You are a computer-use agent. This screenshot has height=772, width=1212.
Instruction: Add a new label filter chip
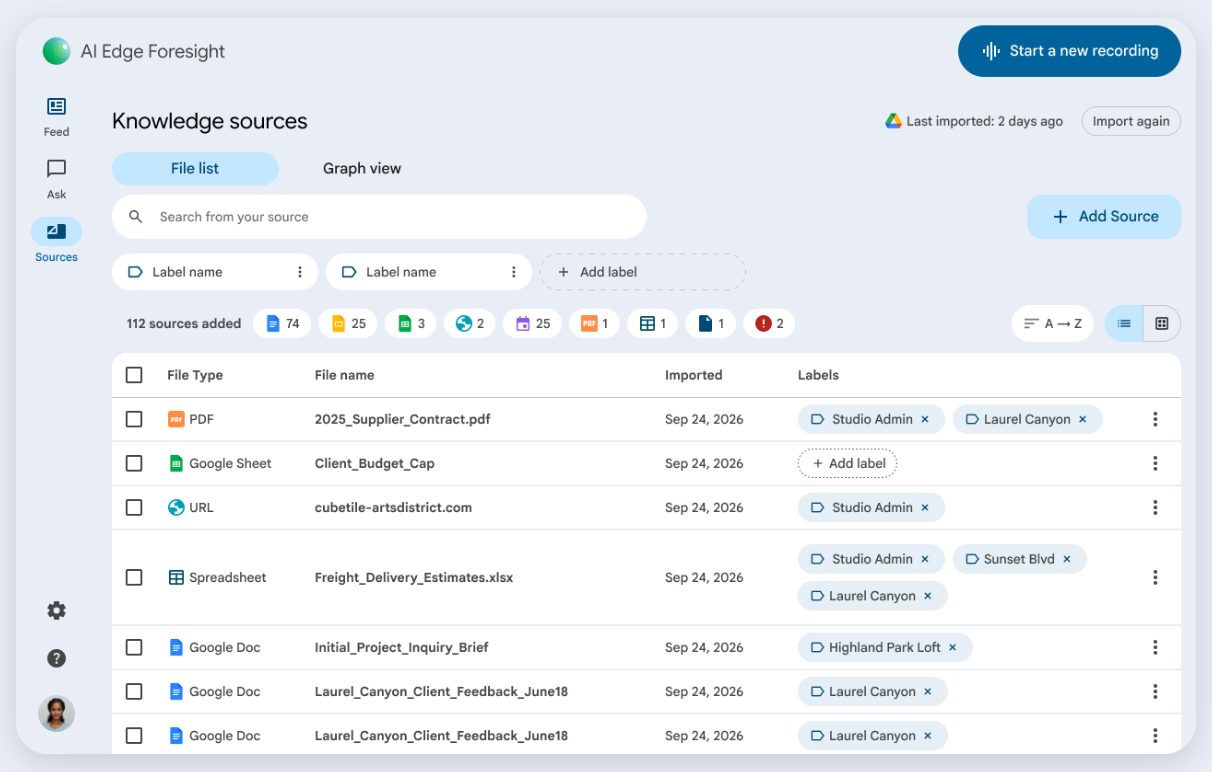(x=643, y=272)
